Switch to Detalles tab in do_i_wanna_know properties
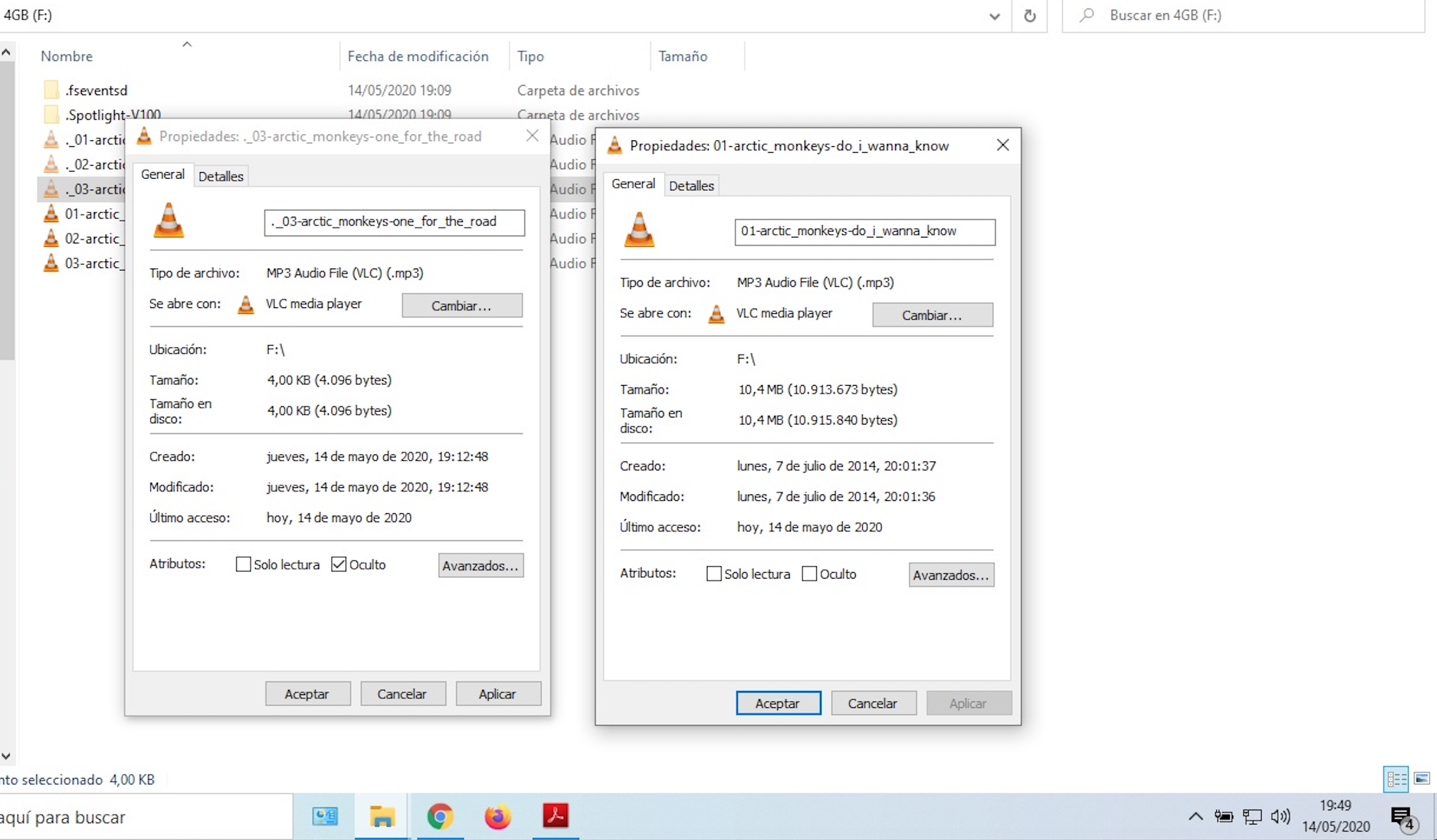 [691, 186]
